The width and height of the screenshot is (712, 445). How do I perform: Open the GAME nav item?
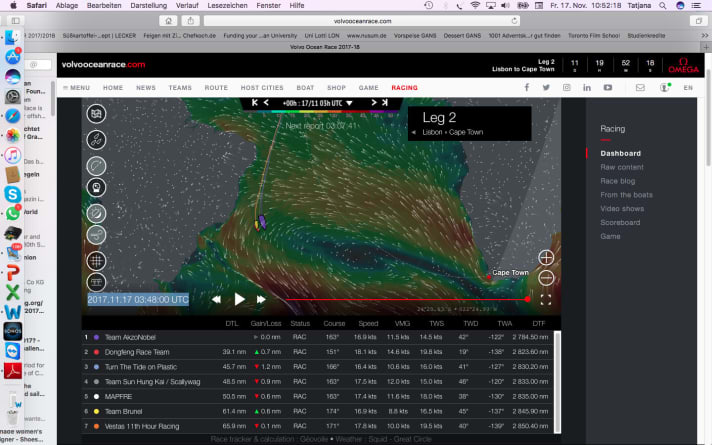click(368, 88)
